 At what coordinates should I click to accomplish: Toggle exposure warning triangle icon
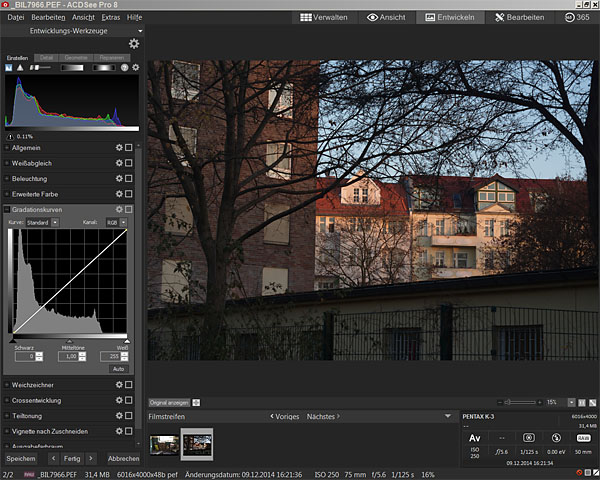21,67
